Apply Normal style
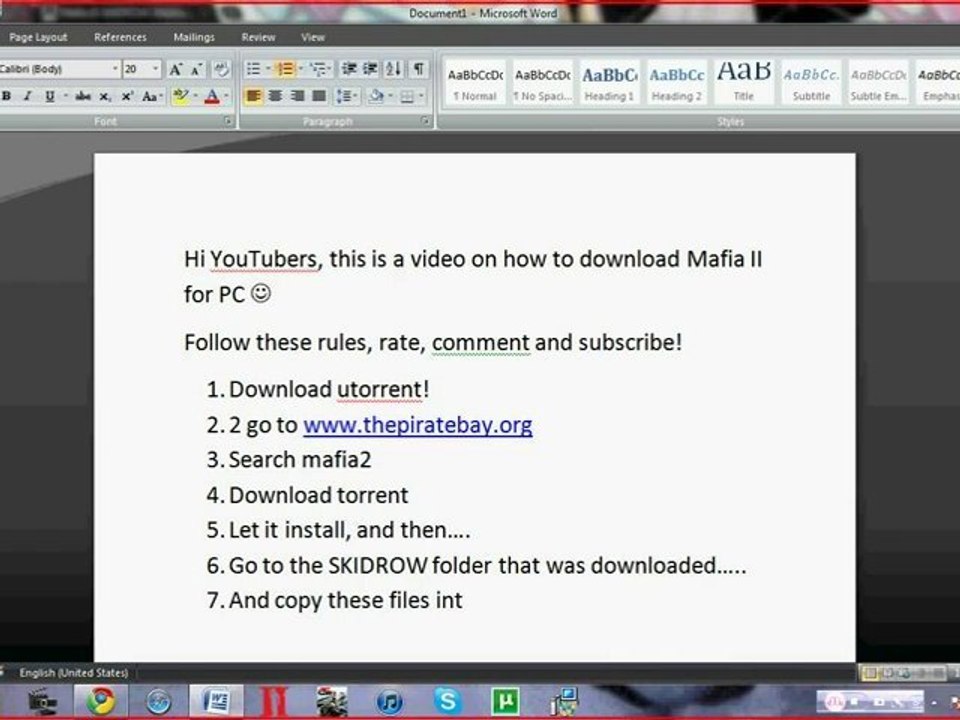 475,83
